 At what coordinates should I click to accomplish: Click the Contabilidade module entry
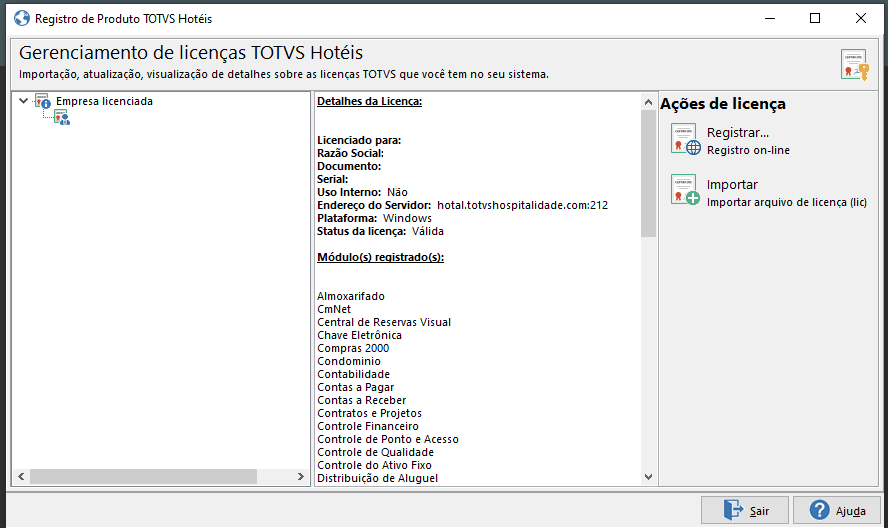point(353,374)
